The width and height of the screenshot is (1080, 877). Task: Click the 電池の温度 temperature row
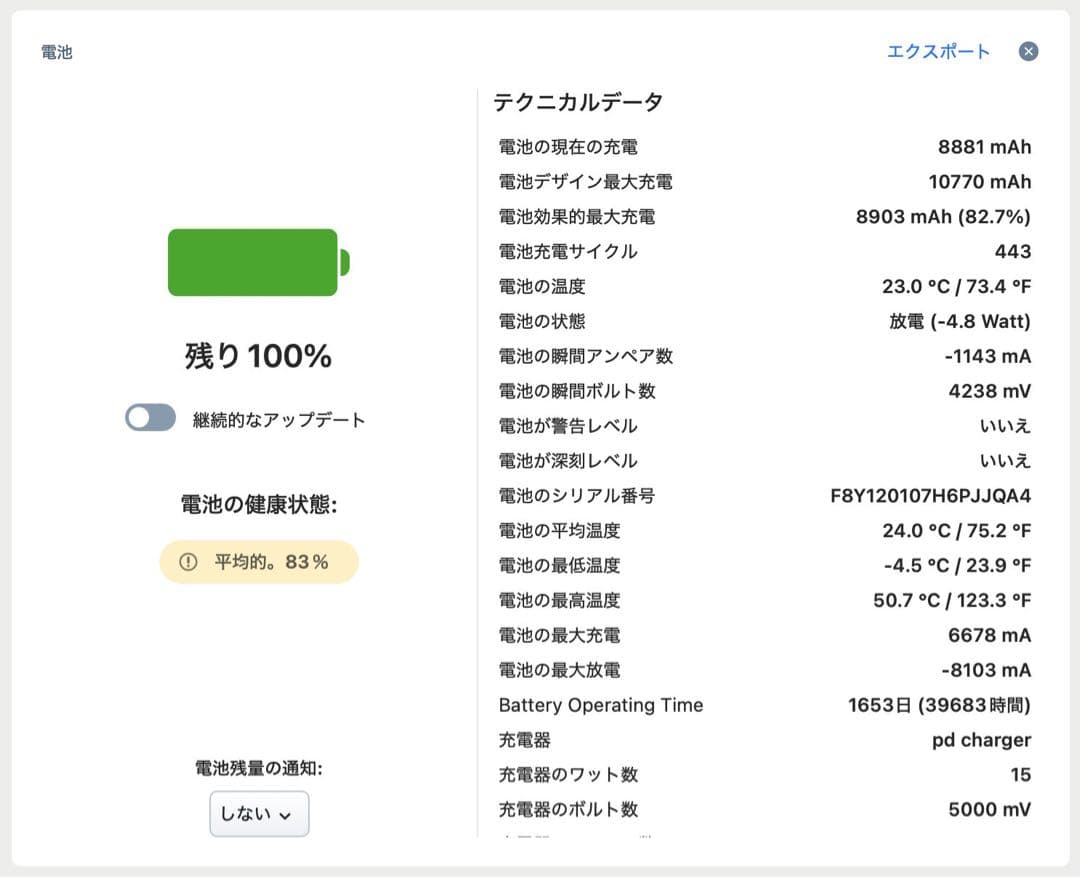click(539, 286)
